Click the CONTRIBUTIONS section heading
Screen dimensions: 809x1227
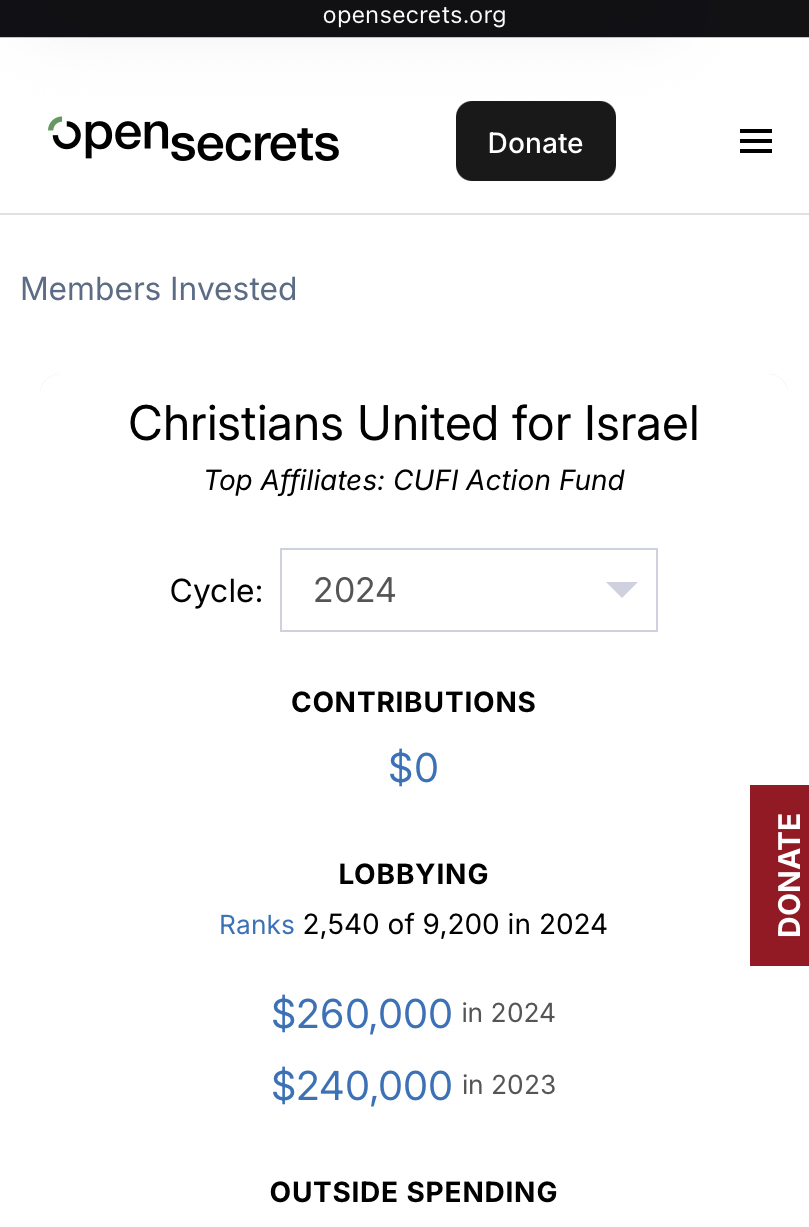414,702
